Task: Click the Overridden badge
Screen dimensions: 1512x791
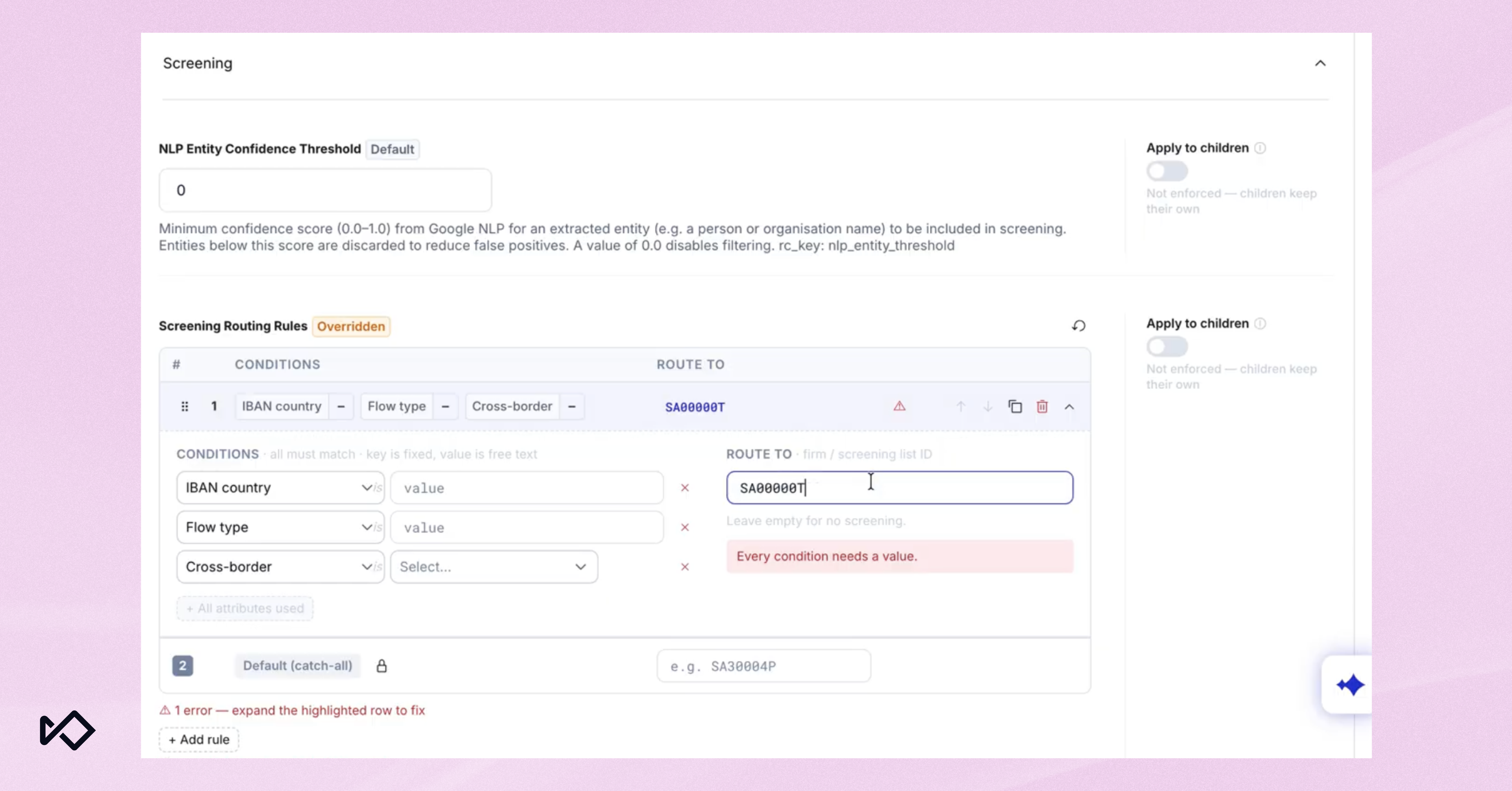Action: pyautogui.click(x=351, y=326)
